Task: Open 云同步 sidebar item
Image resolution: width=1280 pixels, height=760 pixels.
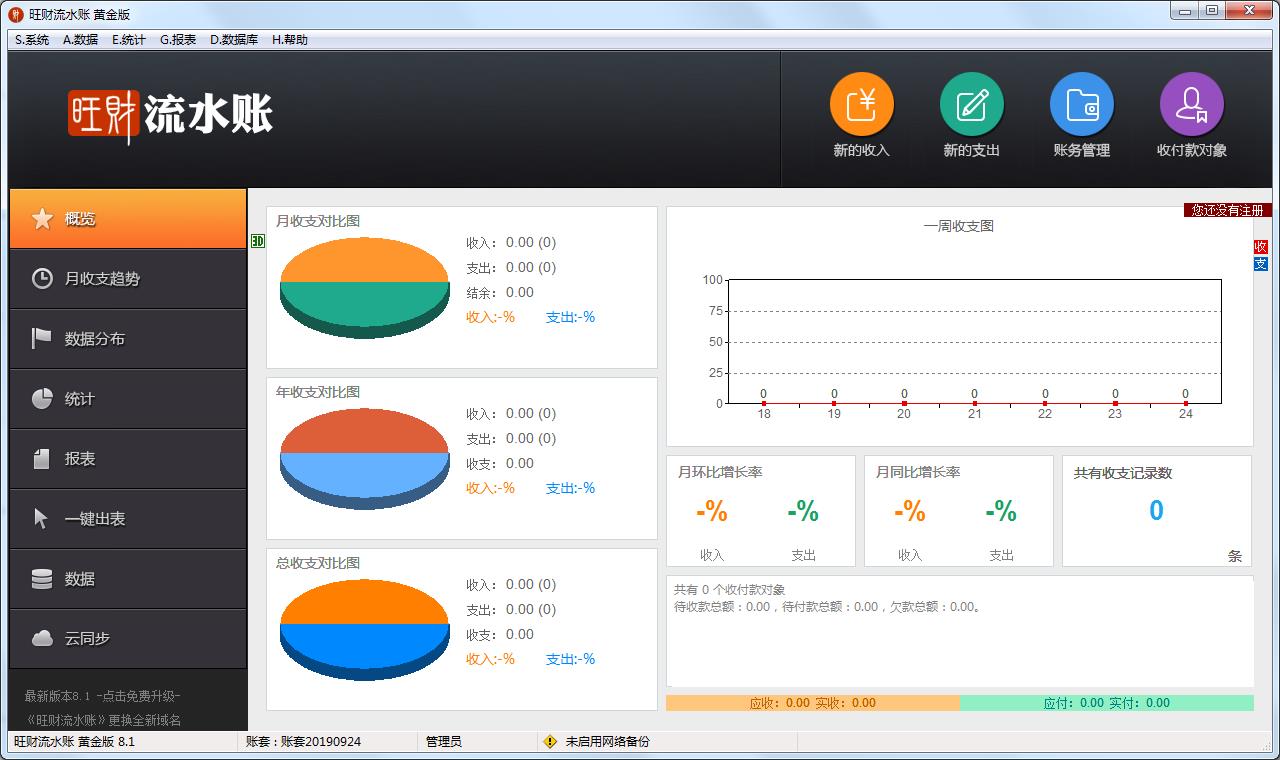Action: tap(128, 639)
